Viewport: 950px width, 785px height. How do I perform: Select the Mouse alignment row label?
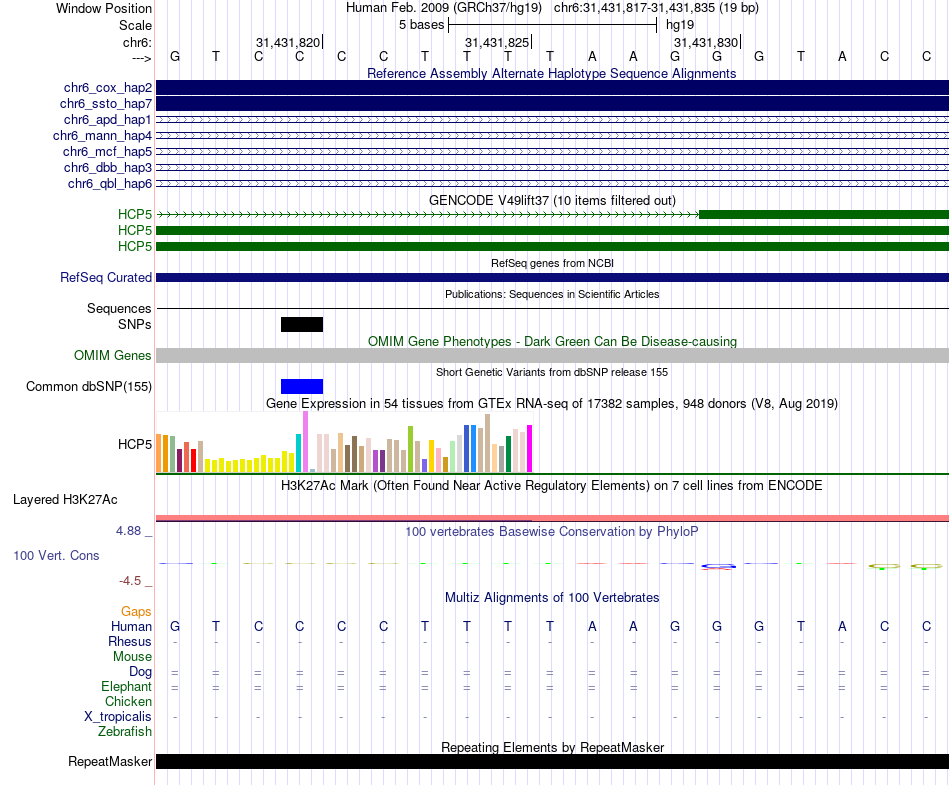pyautogui.click(x=133, y=657)
